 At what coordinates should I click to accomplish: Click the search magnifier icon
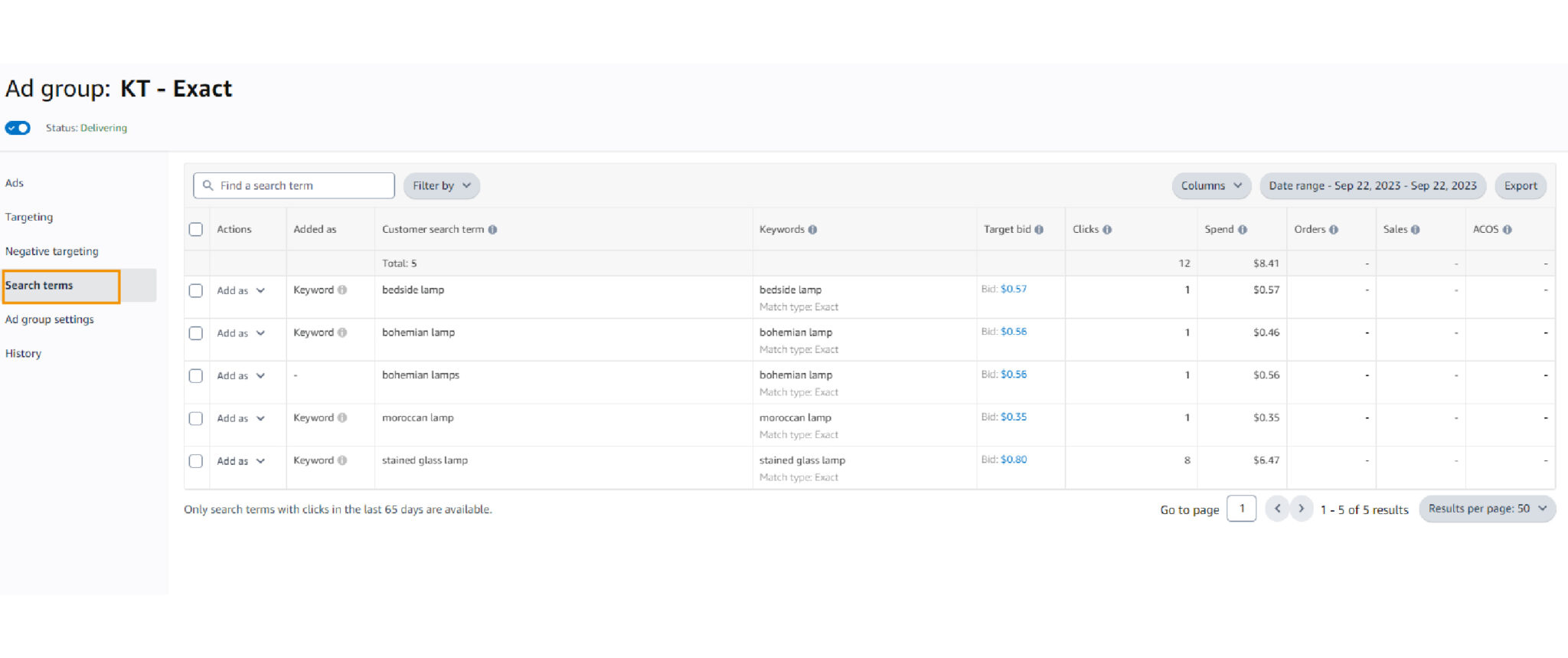click(x=207, y=185)
